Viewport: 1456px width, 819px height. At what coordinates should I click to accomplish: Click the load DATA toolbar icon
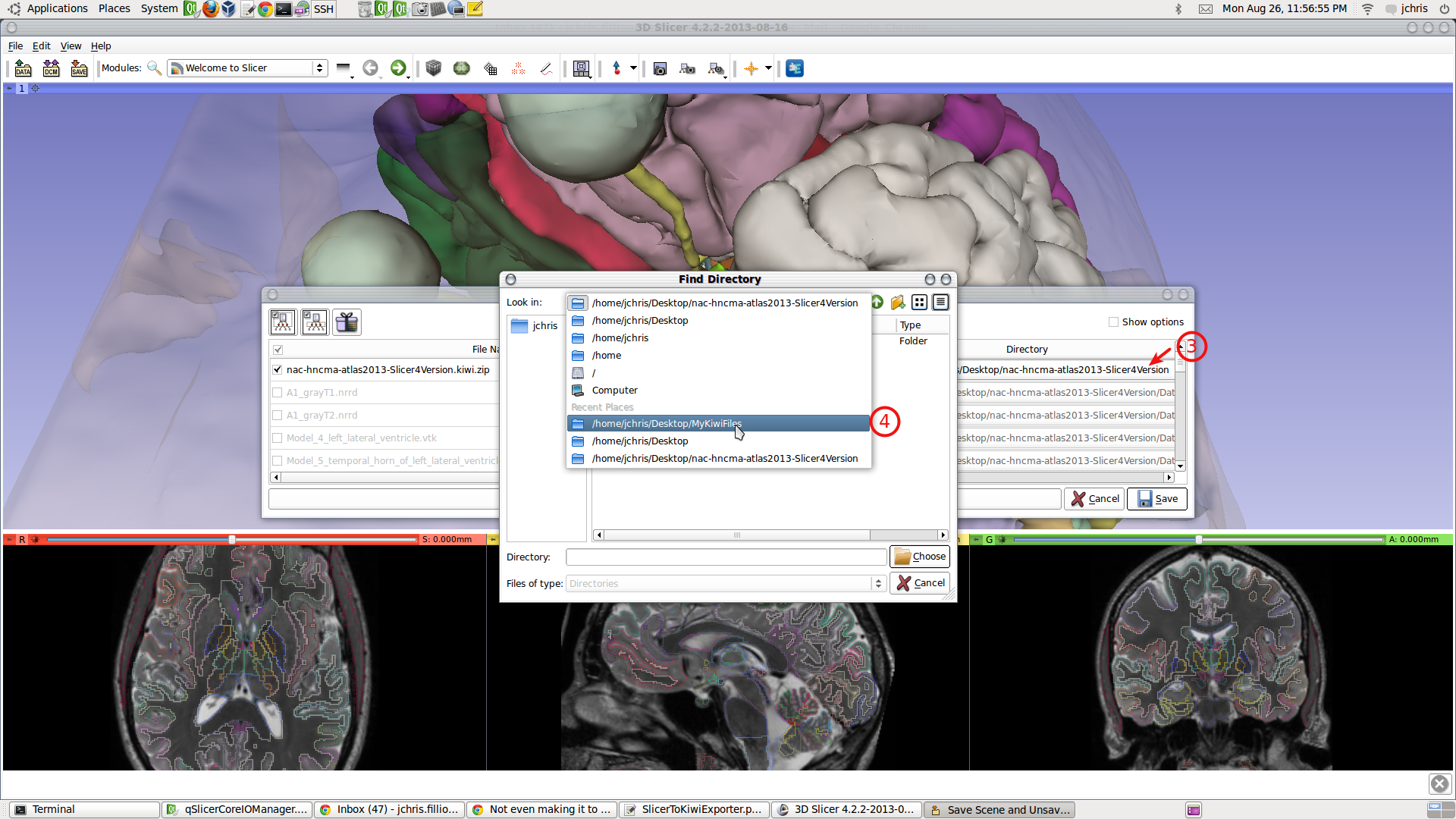click(x=23, y=68)
